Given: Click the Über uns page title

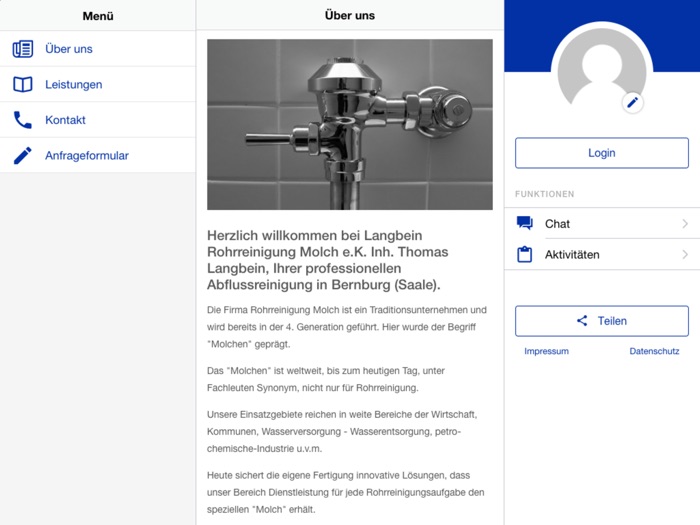Looking at the screenshot, I should [350, 15].
